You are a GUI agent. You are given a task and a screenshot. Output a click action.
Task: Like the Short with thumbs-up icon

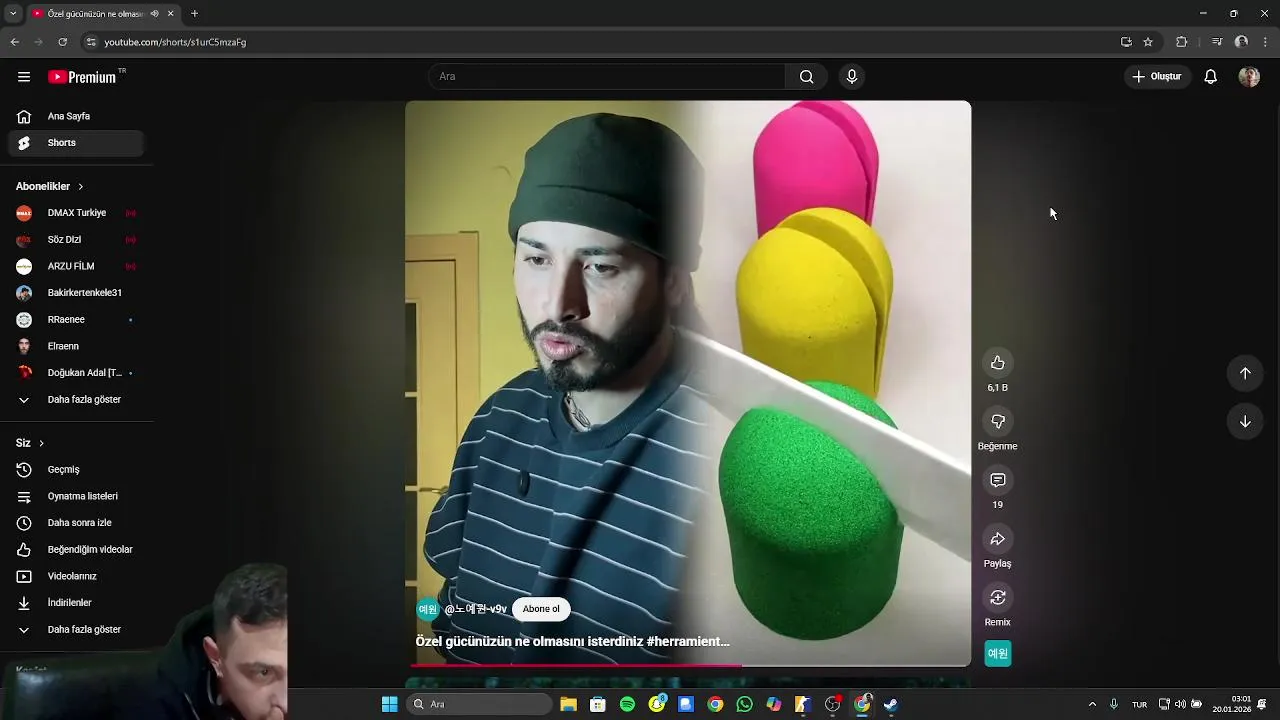tap(997, 363)
